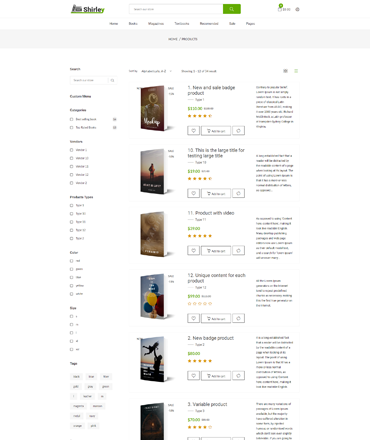Compare the 'New badge product'

click(x=238, y=376)
